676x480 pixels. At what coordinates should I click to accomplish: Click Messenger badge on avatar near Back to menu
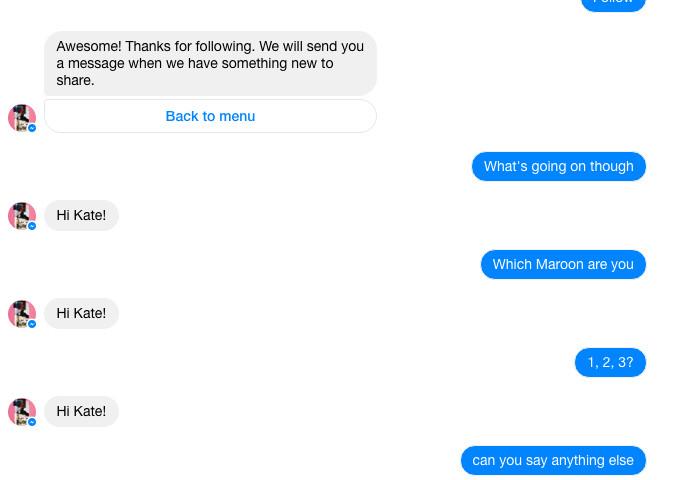(x=32, y=128)
